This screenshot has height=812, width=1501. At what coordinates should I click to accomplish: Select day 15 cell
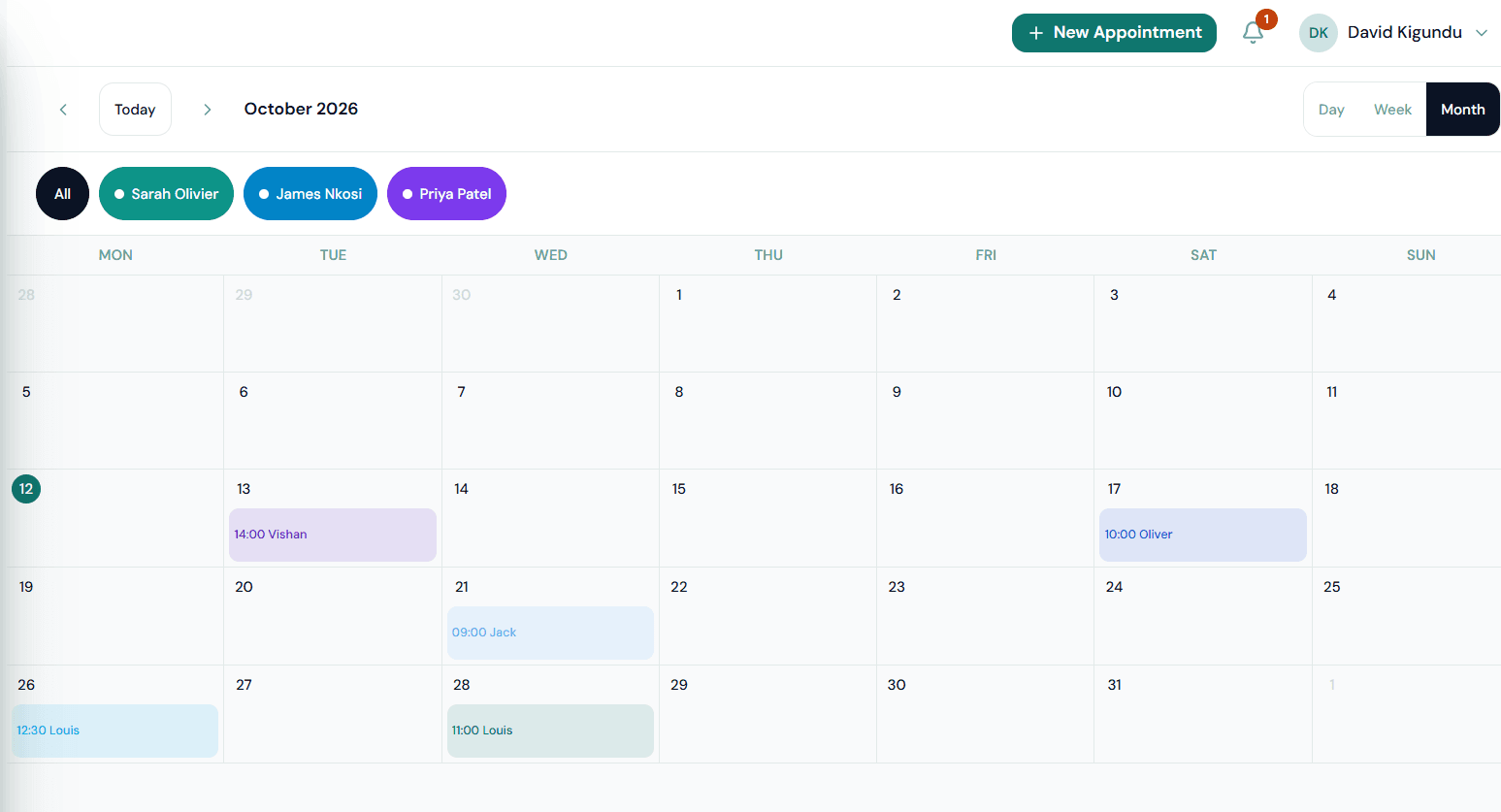(767, 518)
